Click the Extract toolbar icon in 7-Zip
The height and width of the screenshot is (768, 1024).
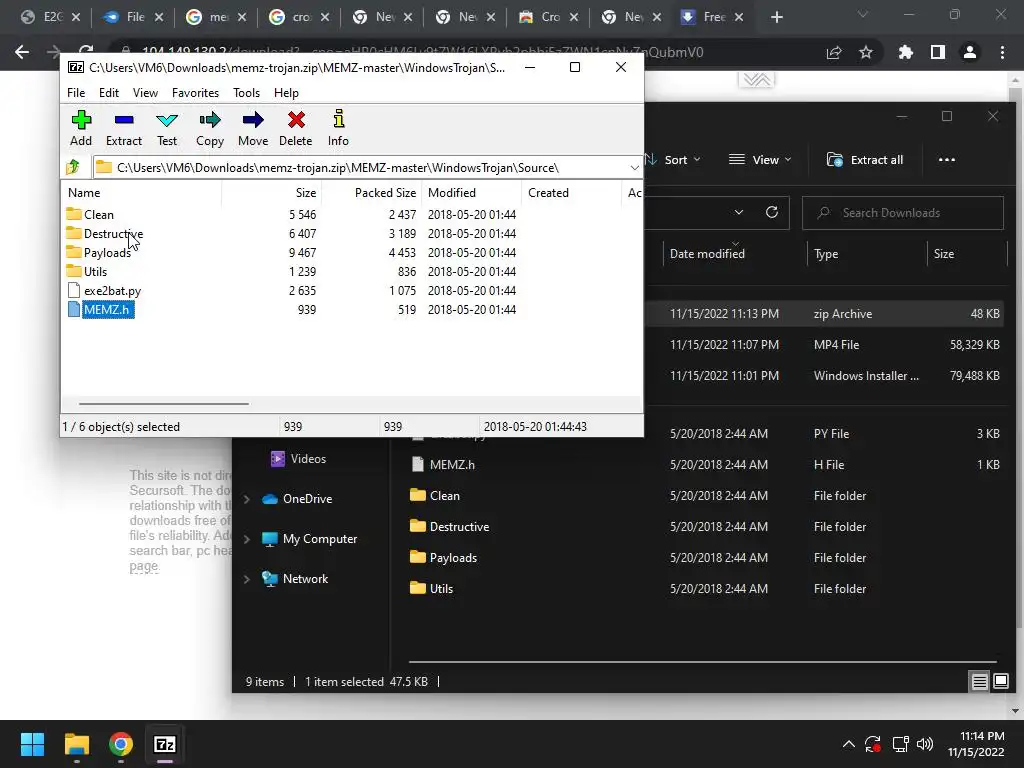coord(123,128)
